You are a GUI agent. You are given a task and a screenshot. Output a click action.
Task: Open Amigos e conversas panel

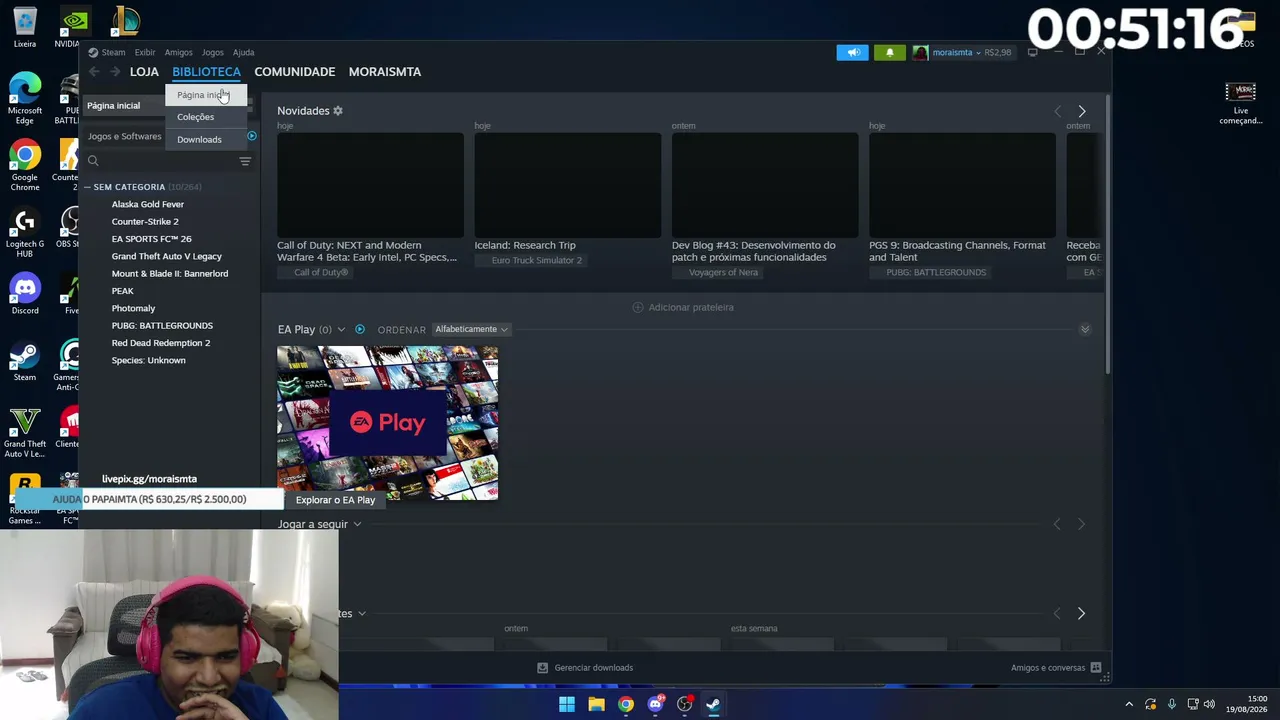[x=1056, y=668]
